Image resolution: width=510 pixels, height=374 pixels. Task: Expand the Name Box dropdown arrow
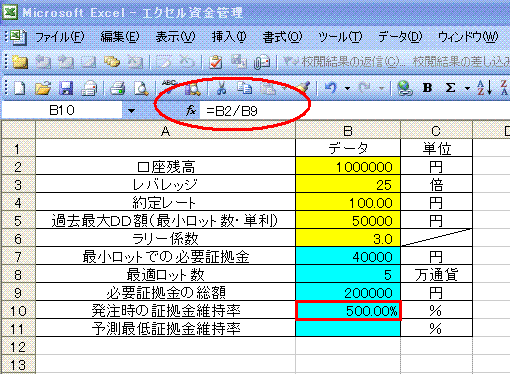click(x=131, y=110)
